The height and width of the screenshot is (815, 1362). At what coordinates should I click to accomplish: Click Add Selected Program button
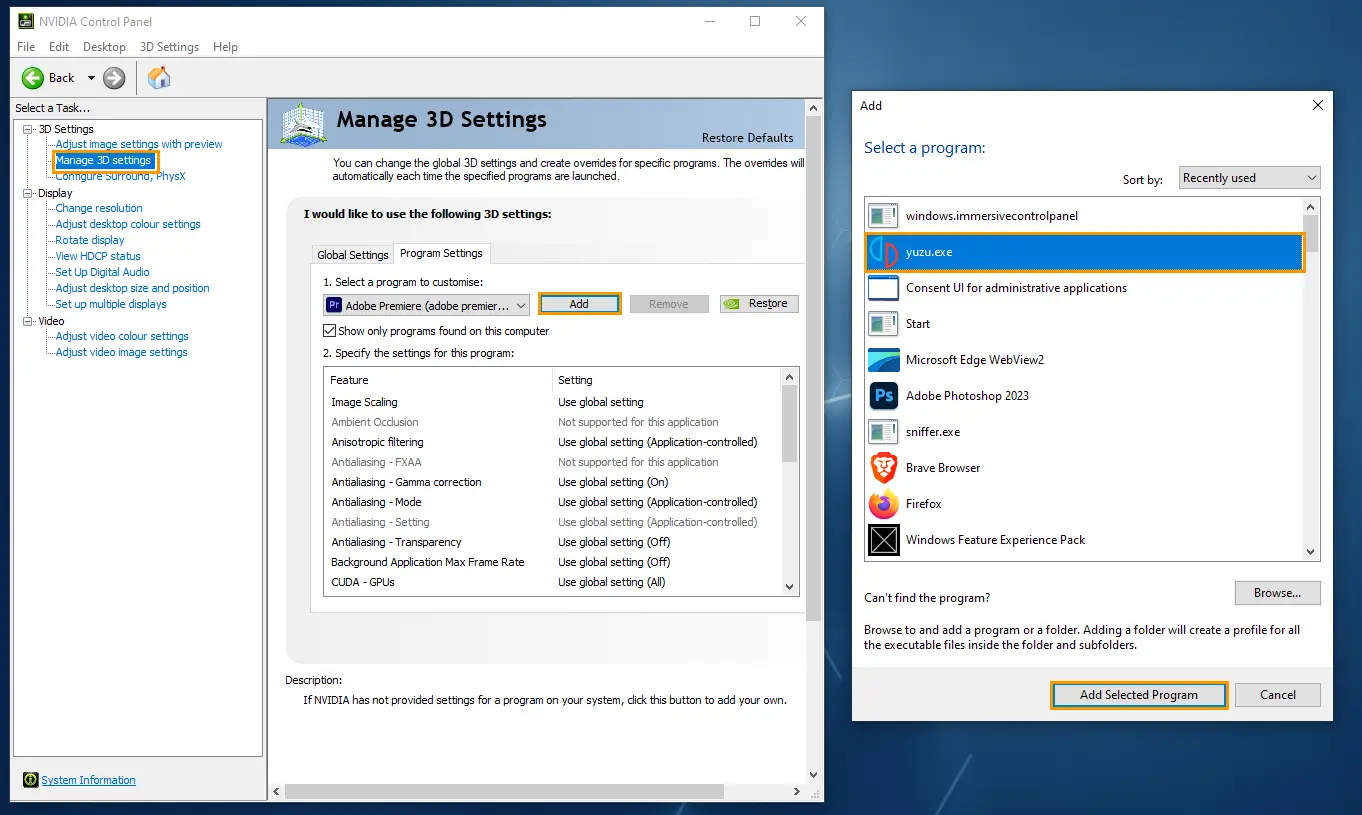[1138, 695]
